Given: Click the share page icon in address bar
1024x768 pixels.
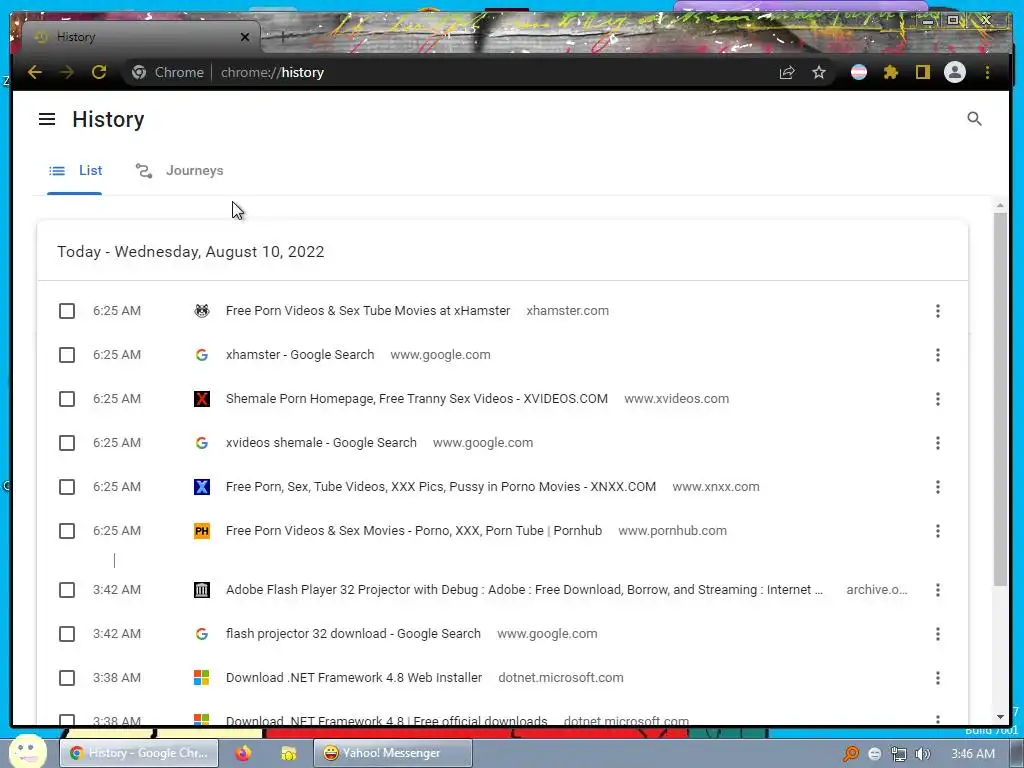Looking at the screenshot, I should click(787, 72).
